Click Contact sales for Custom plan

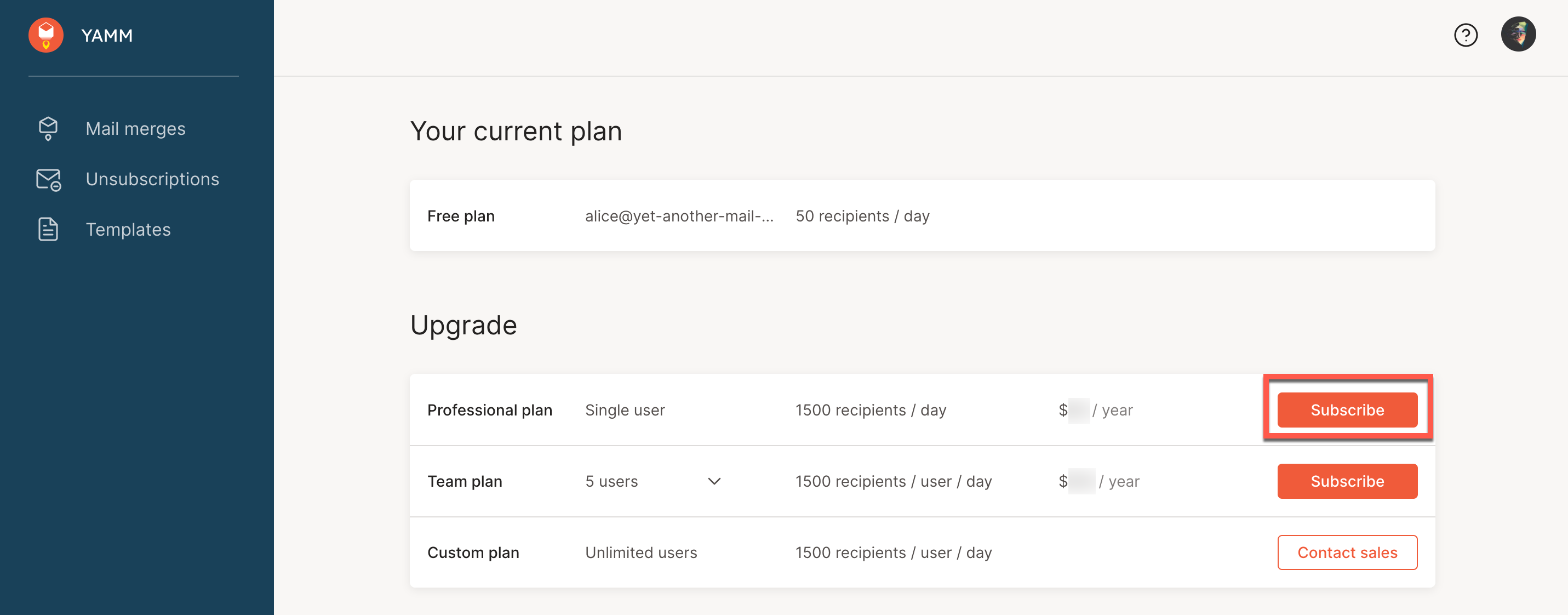(1347, 553)
